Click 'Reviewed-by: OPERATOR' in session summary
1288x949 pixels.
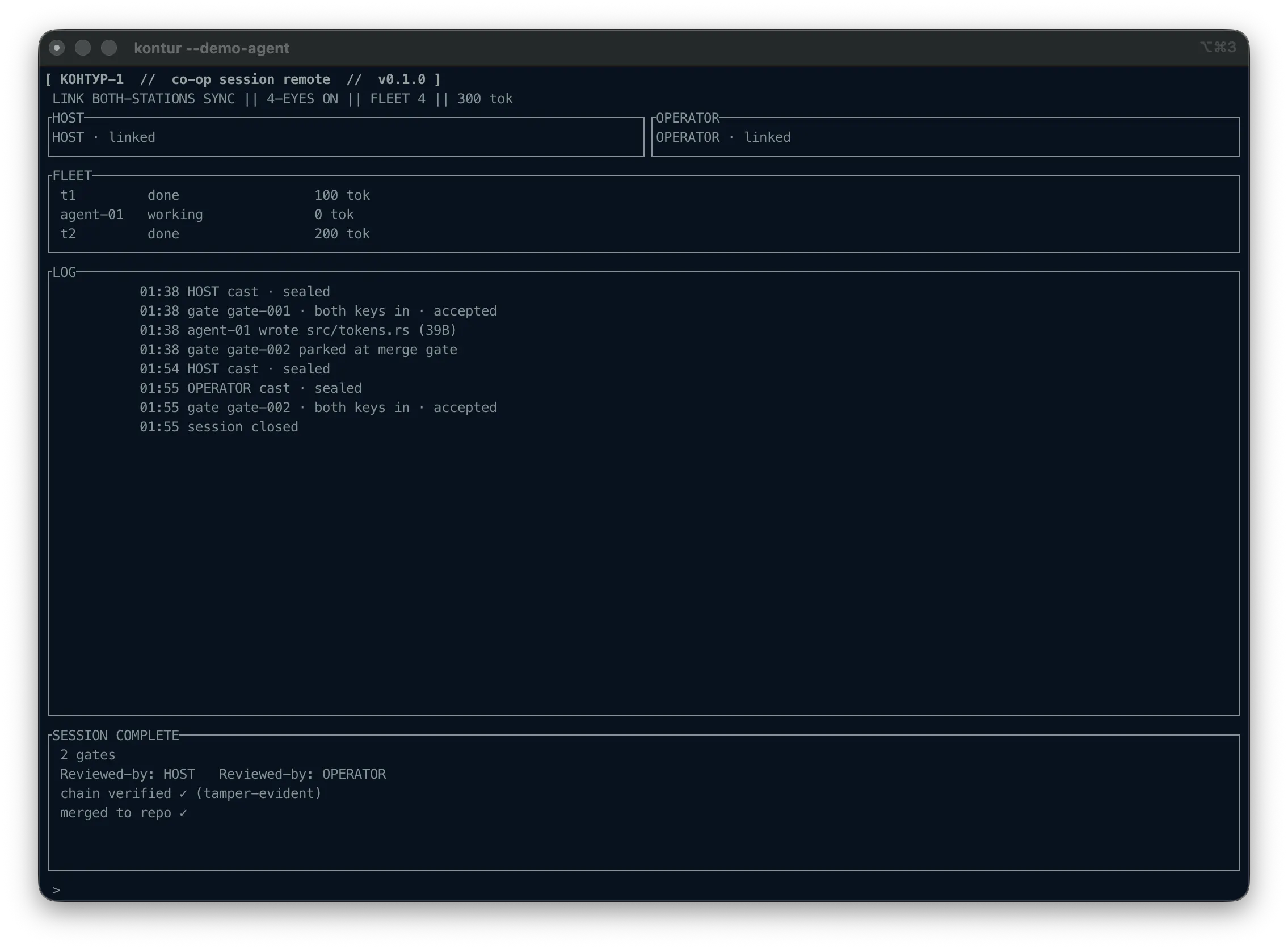tap(302, 774)
